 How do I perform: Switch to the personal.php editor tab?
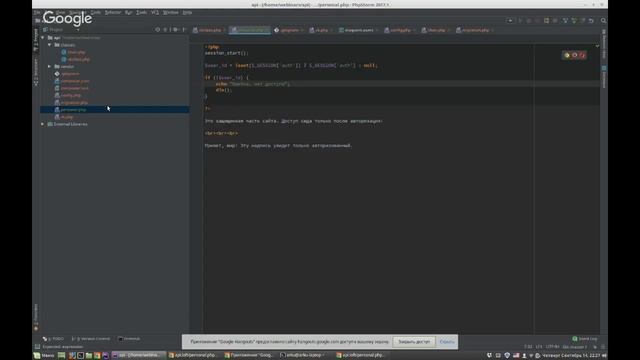pos(249,30)
